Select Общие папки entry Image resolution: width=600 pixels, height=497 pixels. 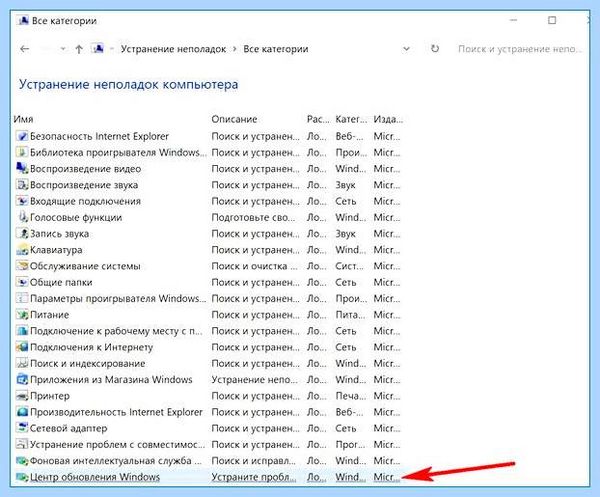coord(61,282)
